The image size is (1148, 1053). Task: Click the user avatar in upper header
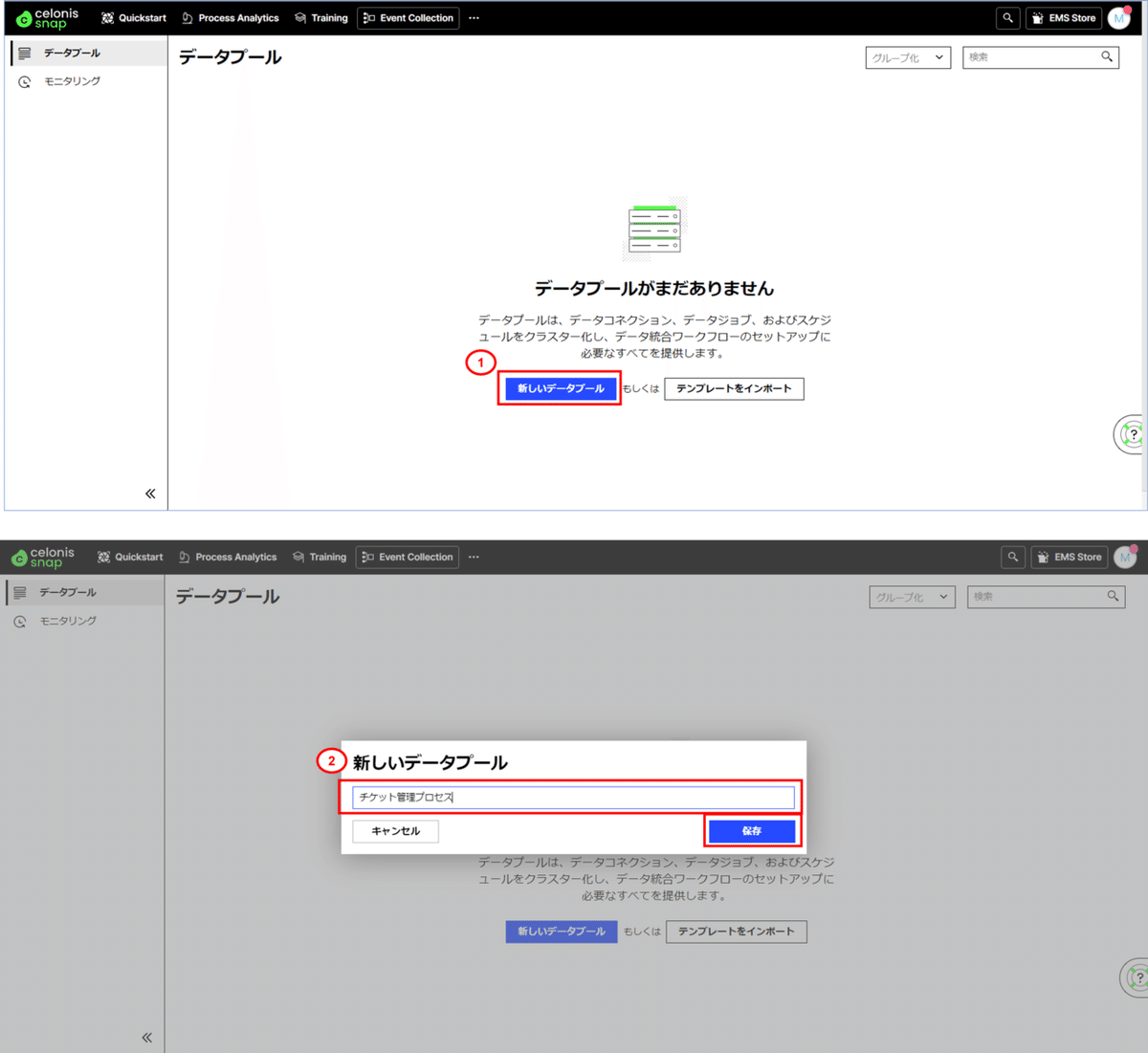click(1119, 18)
